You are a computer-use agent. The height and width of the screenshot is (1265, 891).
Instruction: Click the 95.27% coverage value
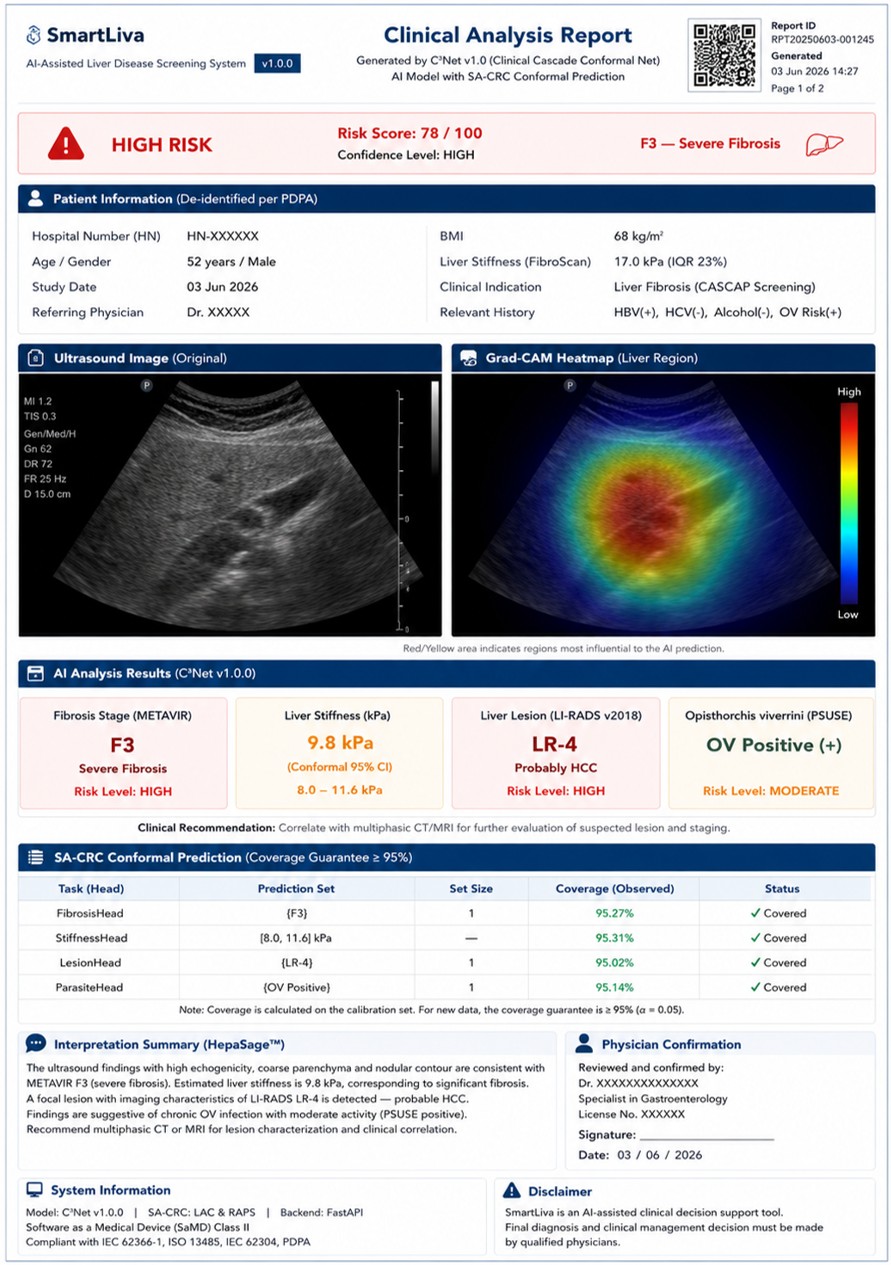pos(615,913)
